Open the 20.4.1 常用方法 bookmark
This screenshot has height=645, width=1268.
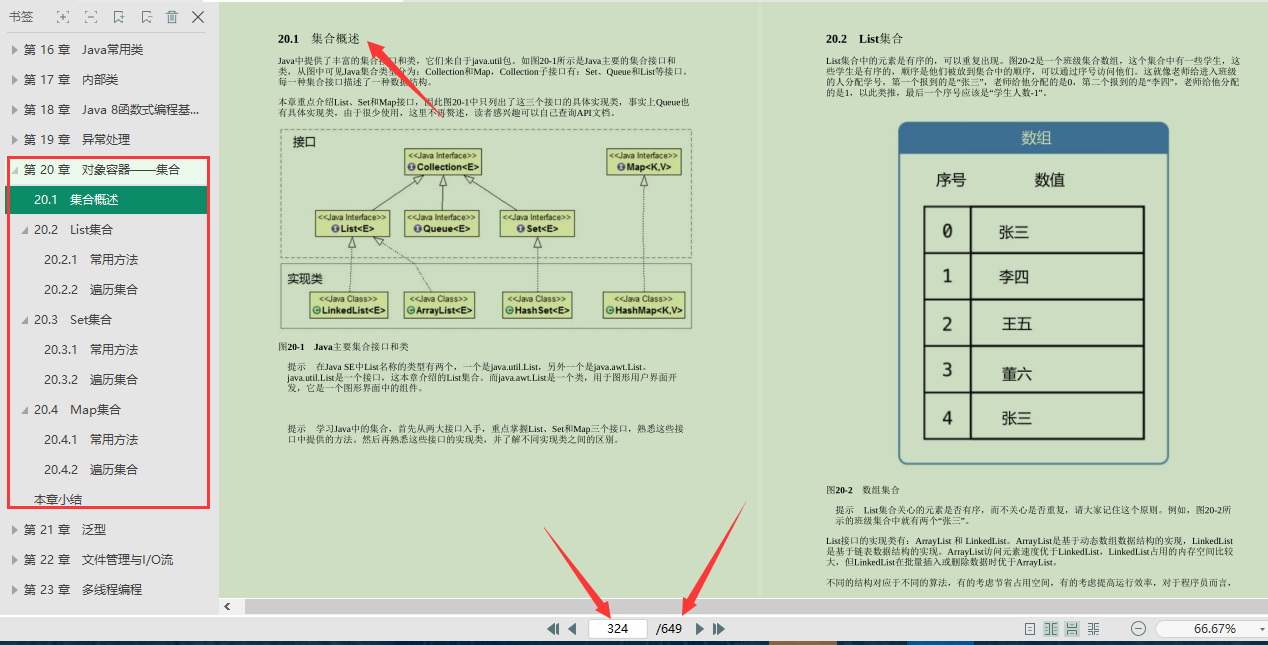91,439
